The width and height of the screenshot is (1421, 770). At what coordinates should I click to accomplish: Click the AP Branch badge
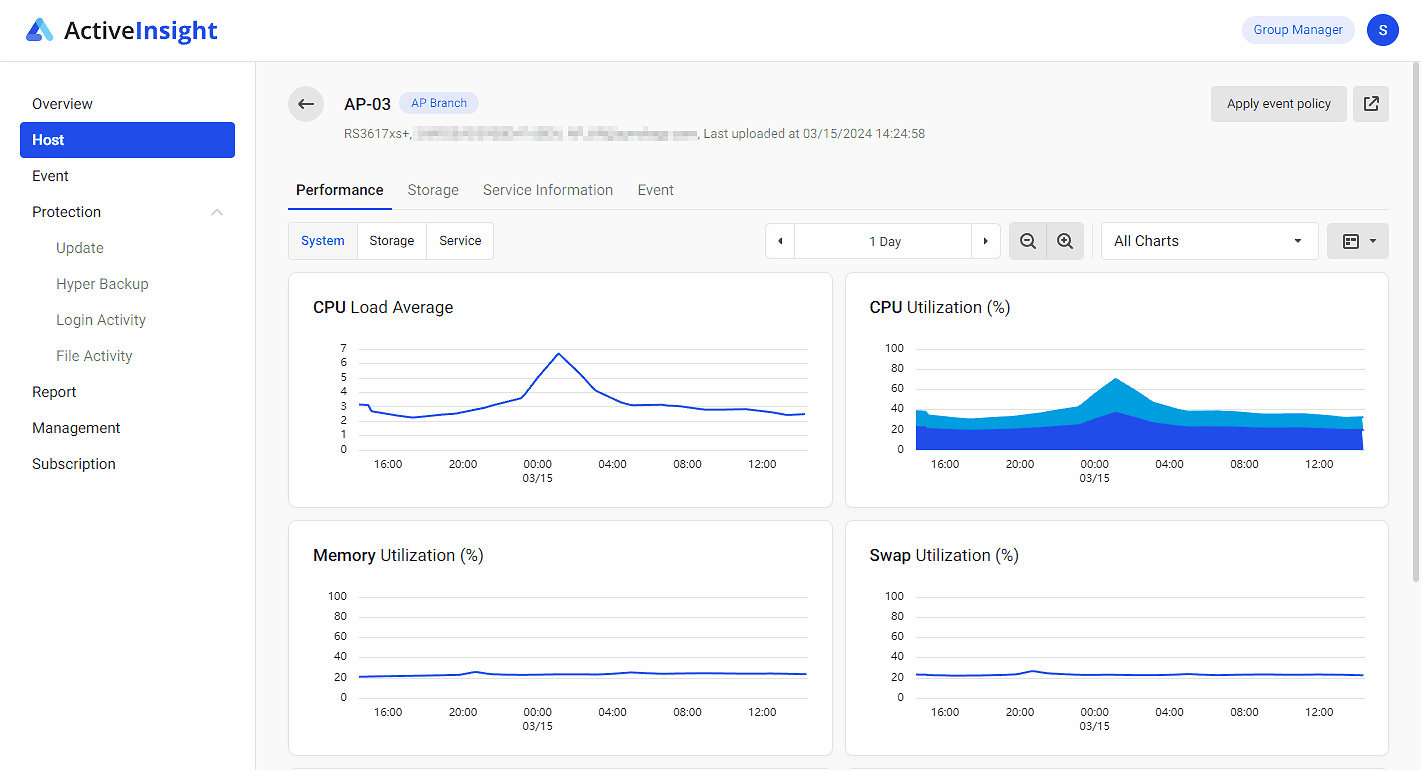click(x=438, y=102)
